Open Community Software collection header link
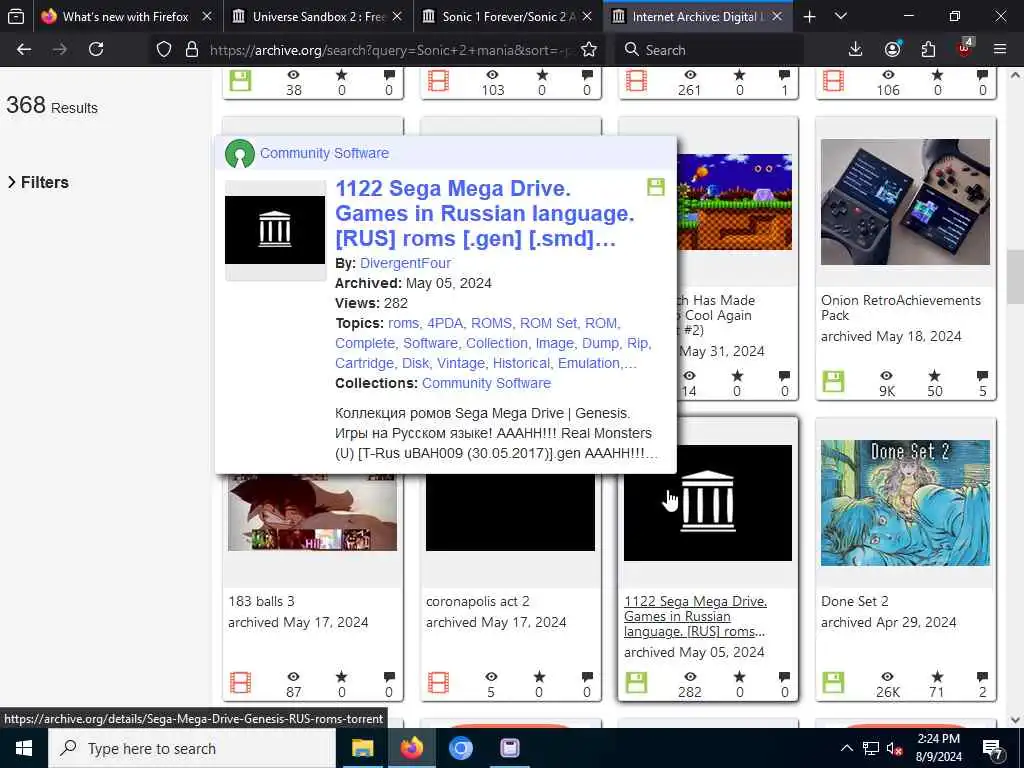1024x768 pixels. [x=324, y=153]
